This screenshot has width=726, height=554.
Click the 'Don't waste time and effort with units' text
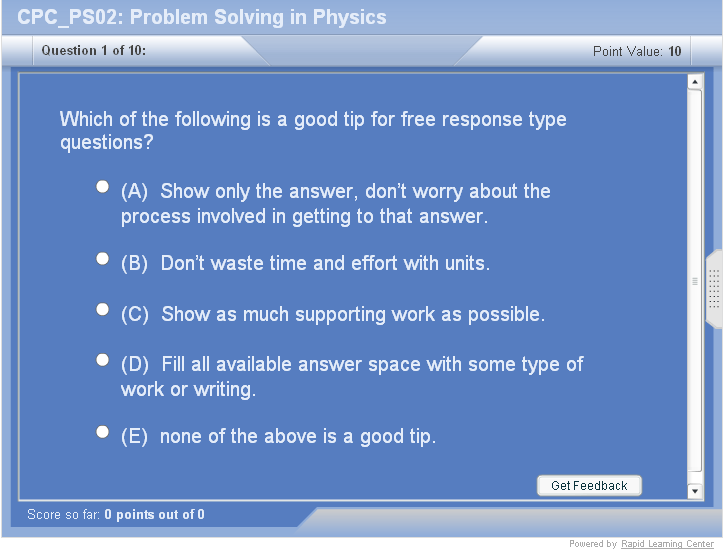tap(305, 264)
